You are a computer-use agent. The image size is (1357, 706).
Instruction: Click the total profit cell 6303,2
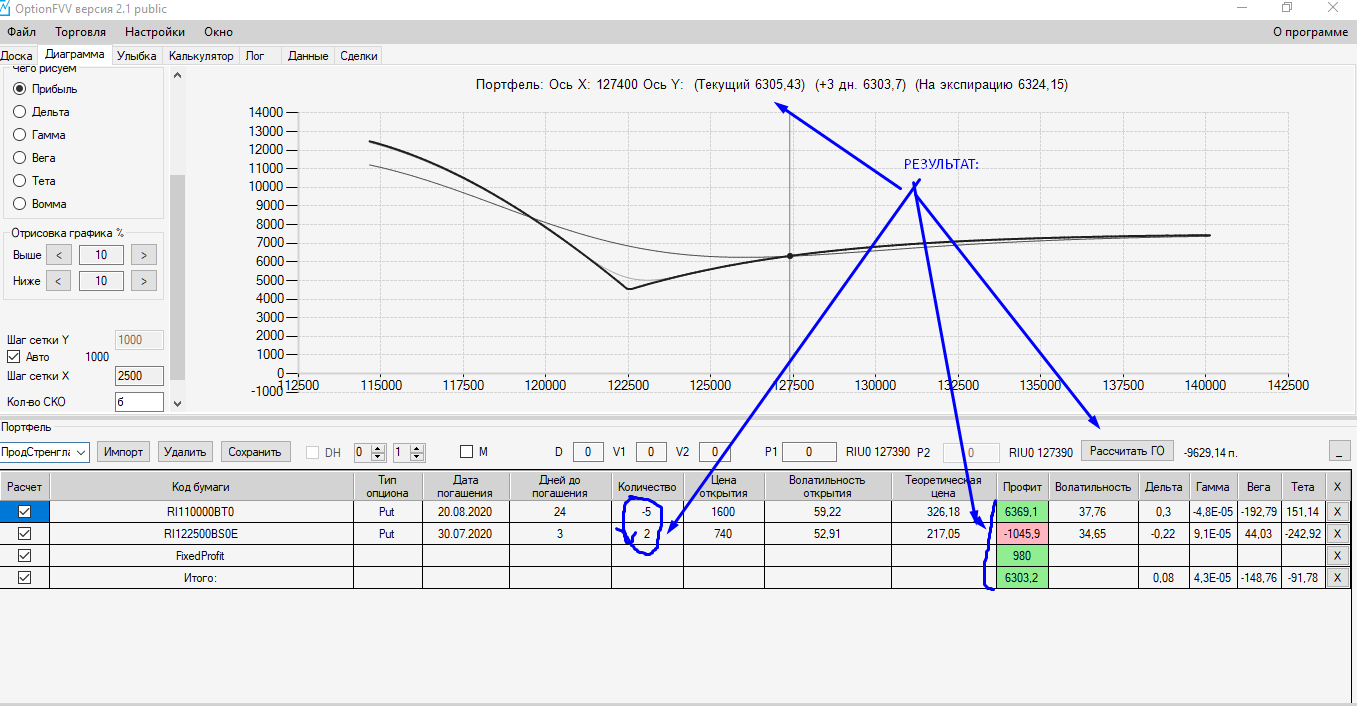1020,577
